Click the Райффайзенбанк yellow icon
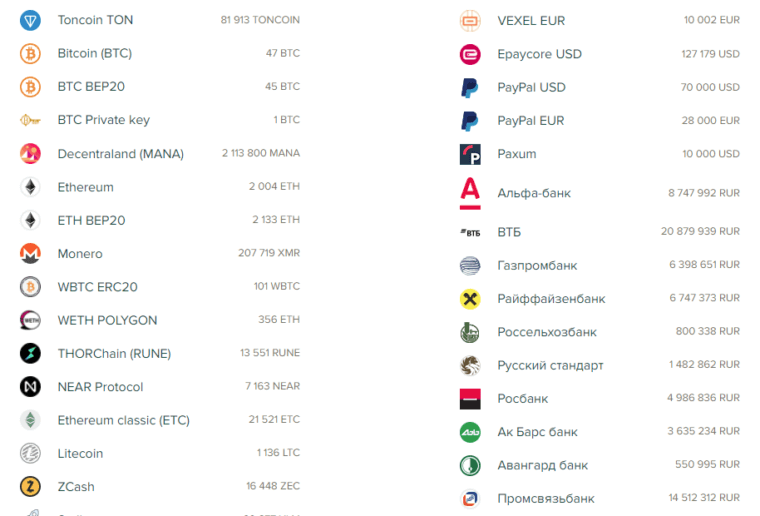760x516 pixels. tap(469, 299)
